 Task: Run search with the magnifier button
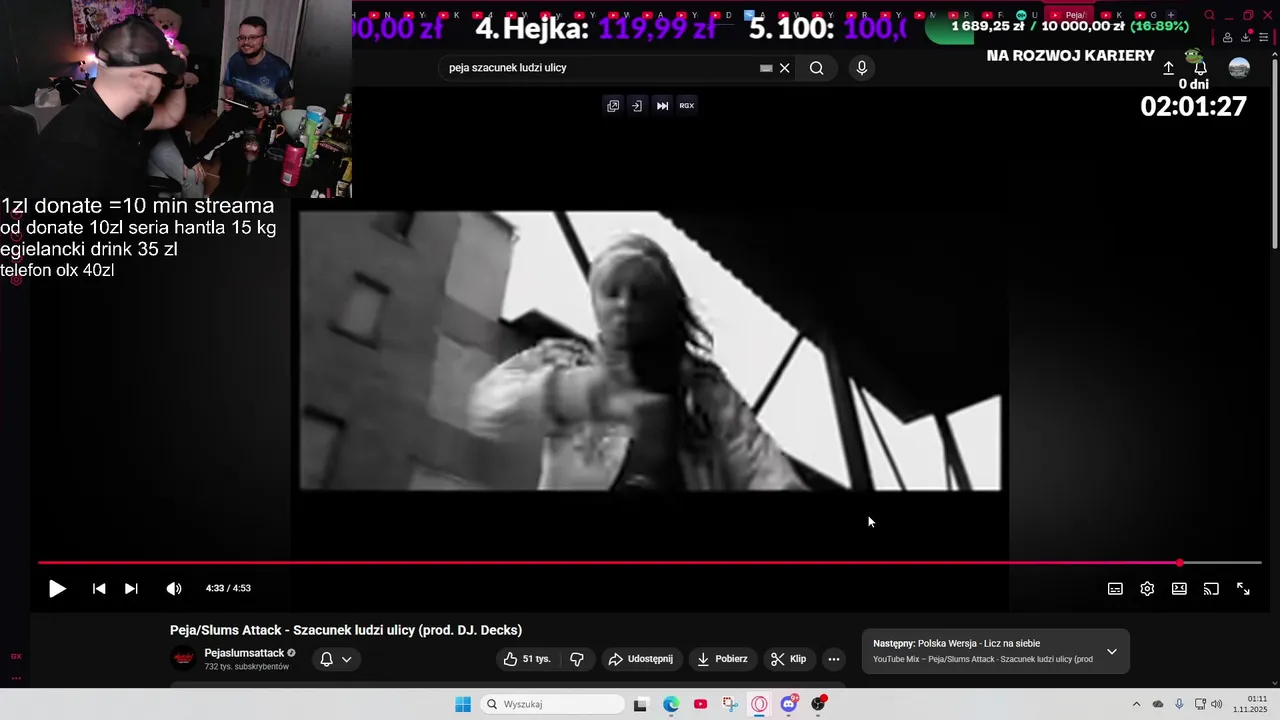[817, 68]
